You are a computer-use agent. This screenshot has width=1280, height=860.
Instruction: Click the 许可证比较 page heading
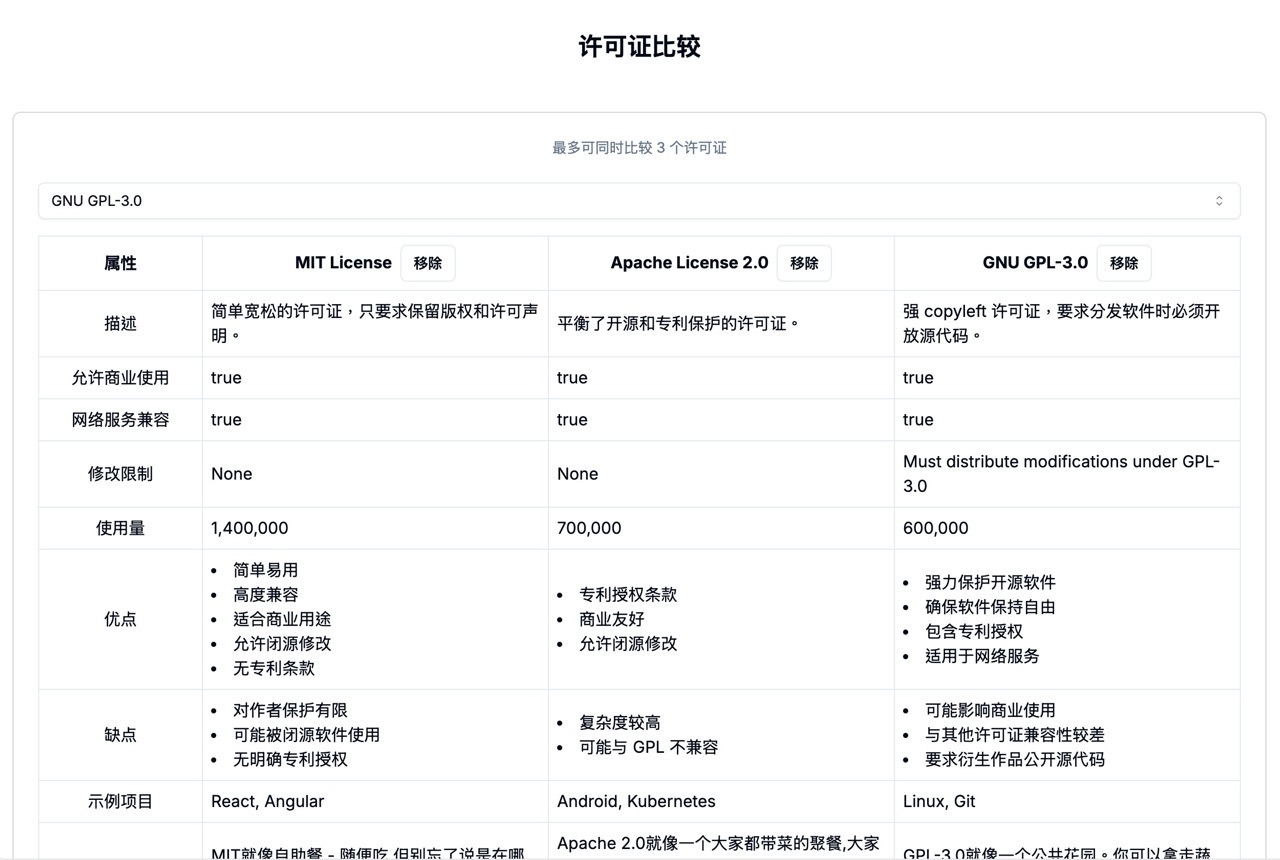coord(639,47)
